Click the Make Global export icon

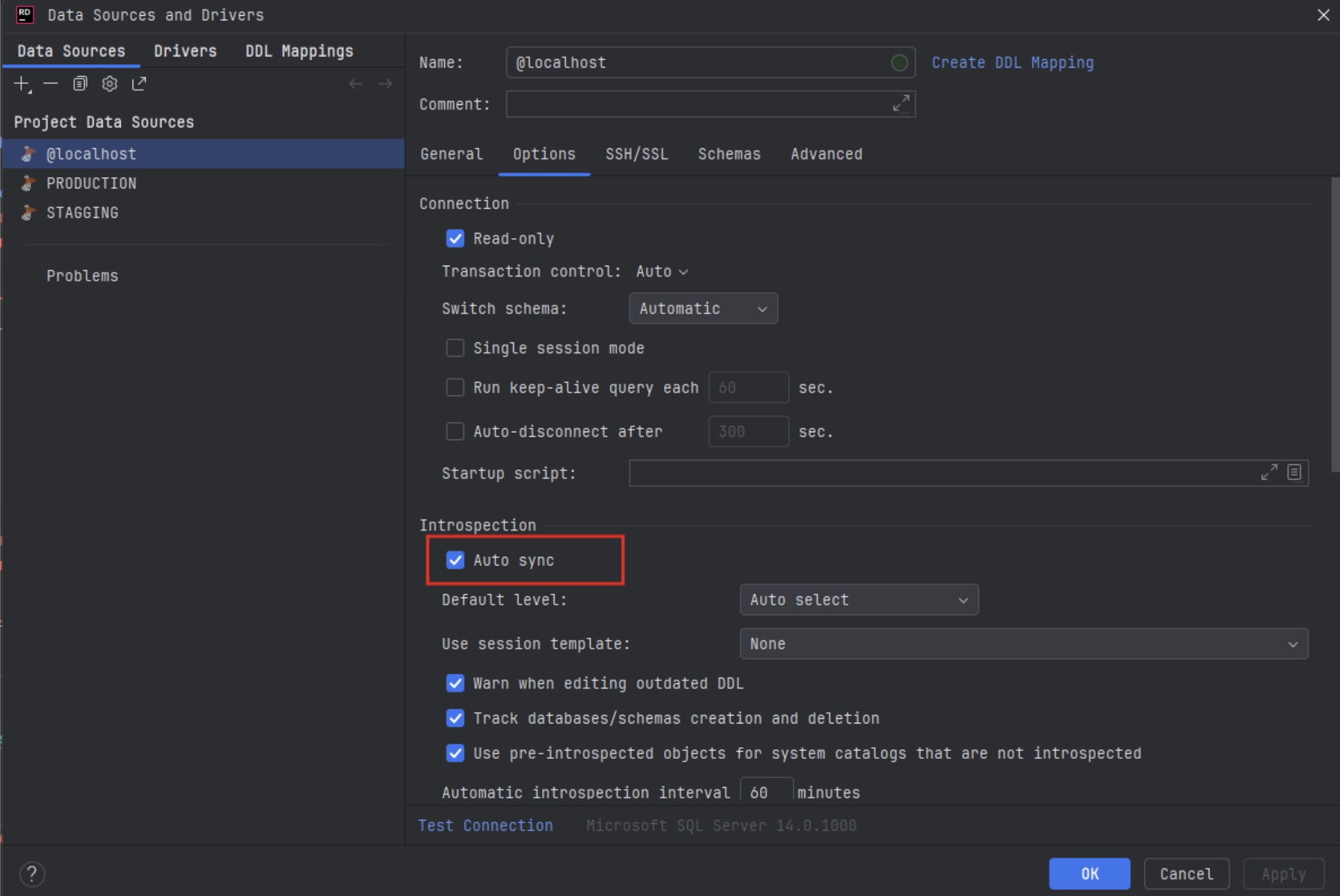pos(139,84)
